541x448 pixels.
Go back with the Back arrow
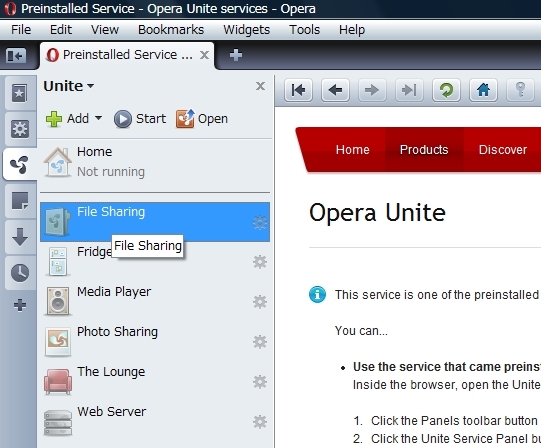click(335, 90)
